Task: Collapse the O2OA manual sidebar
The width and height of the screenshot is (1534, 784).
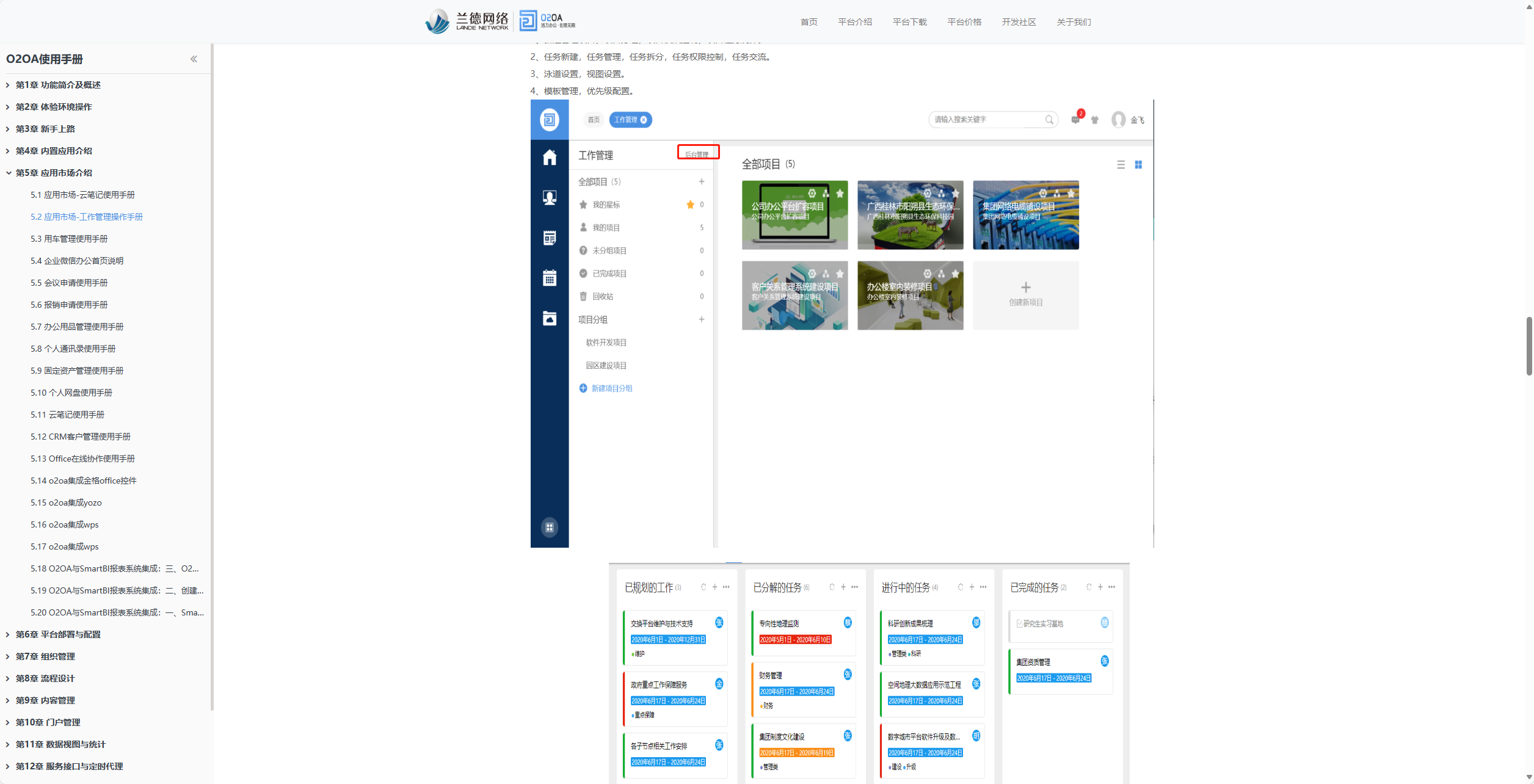Action: (194, 59)
